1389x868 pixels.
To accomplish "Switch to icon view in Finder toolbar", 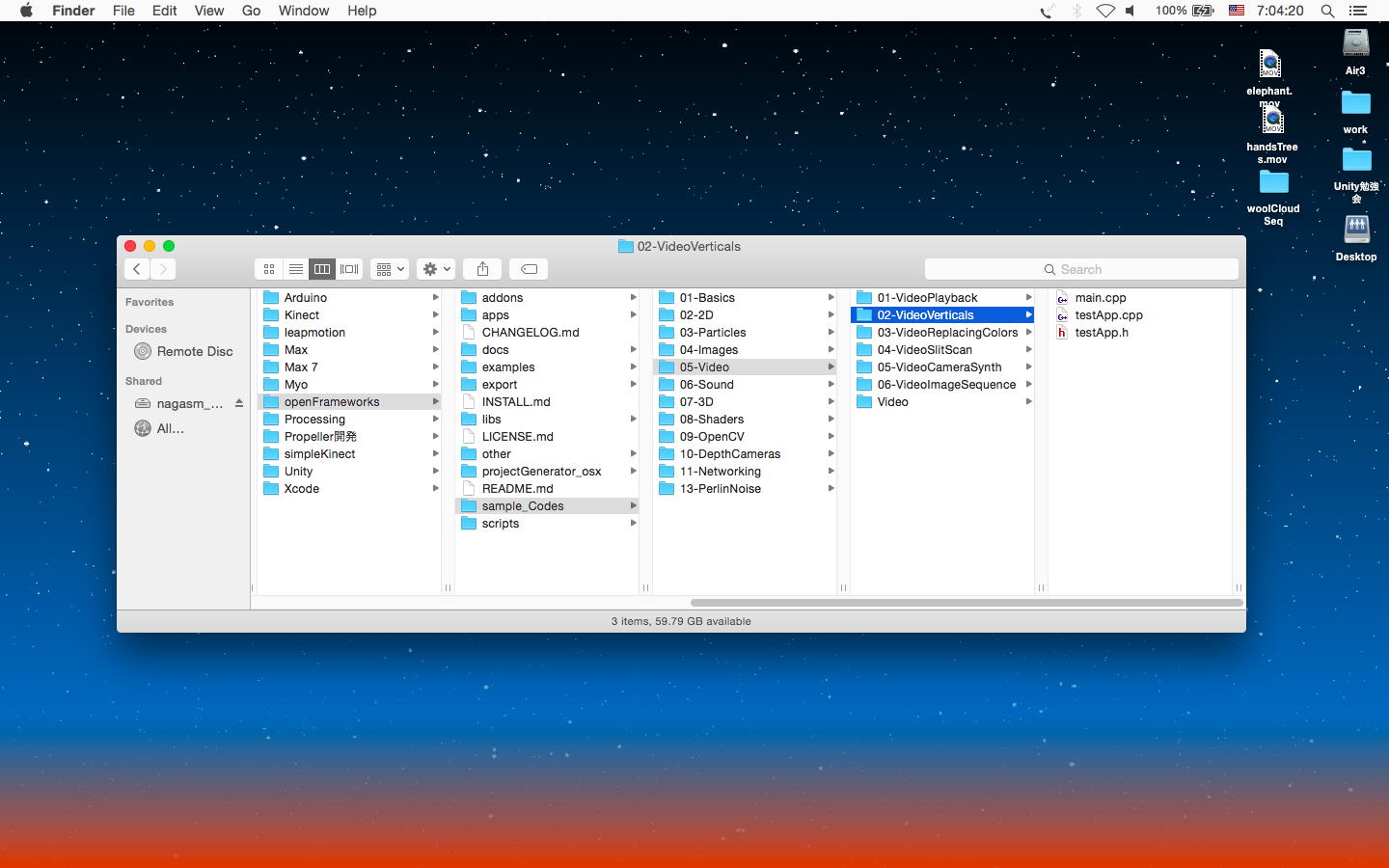I will click(269, 269).
